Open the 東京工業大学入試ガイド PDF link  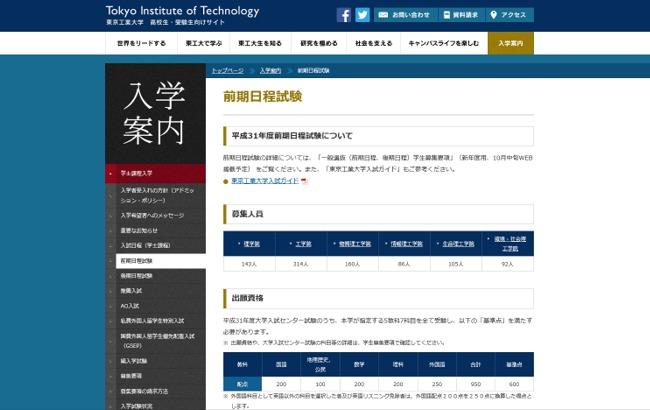click(x=265, y=181)
